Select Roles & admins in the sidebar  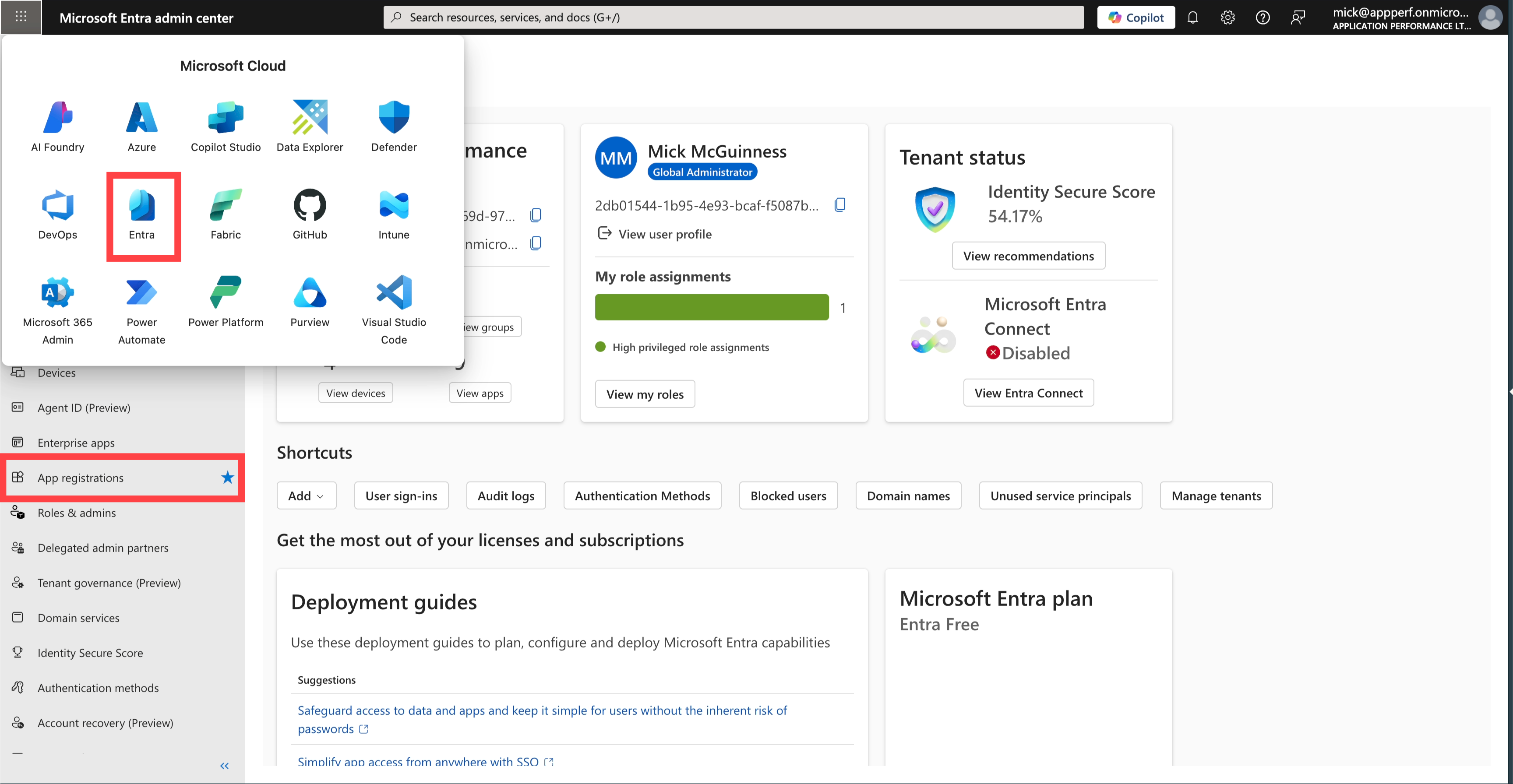(76, 512)
